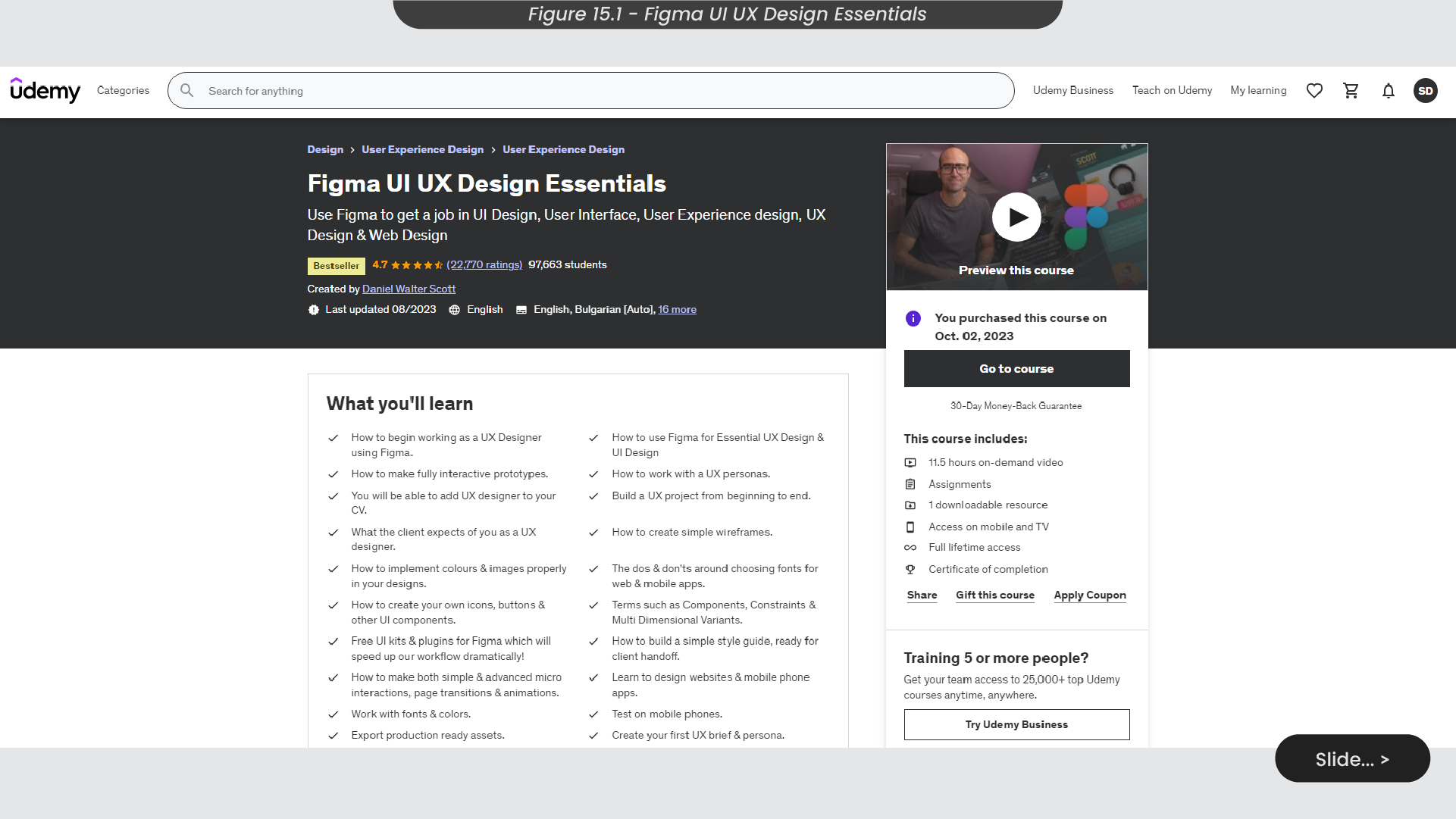Open the wishlist heart icon
The width and height of the screenshot is (1456, 819).
(1314, 91)
